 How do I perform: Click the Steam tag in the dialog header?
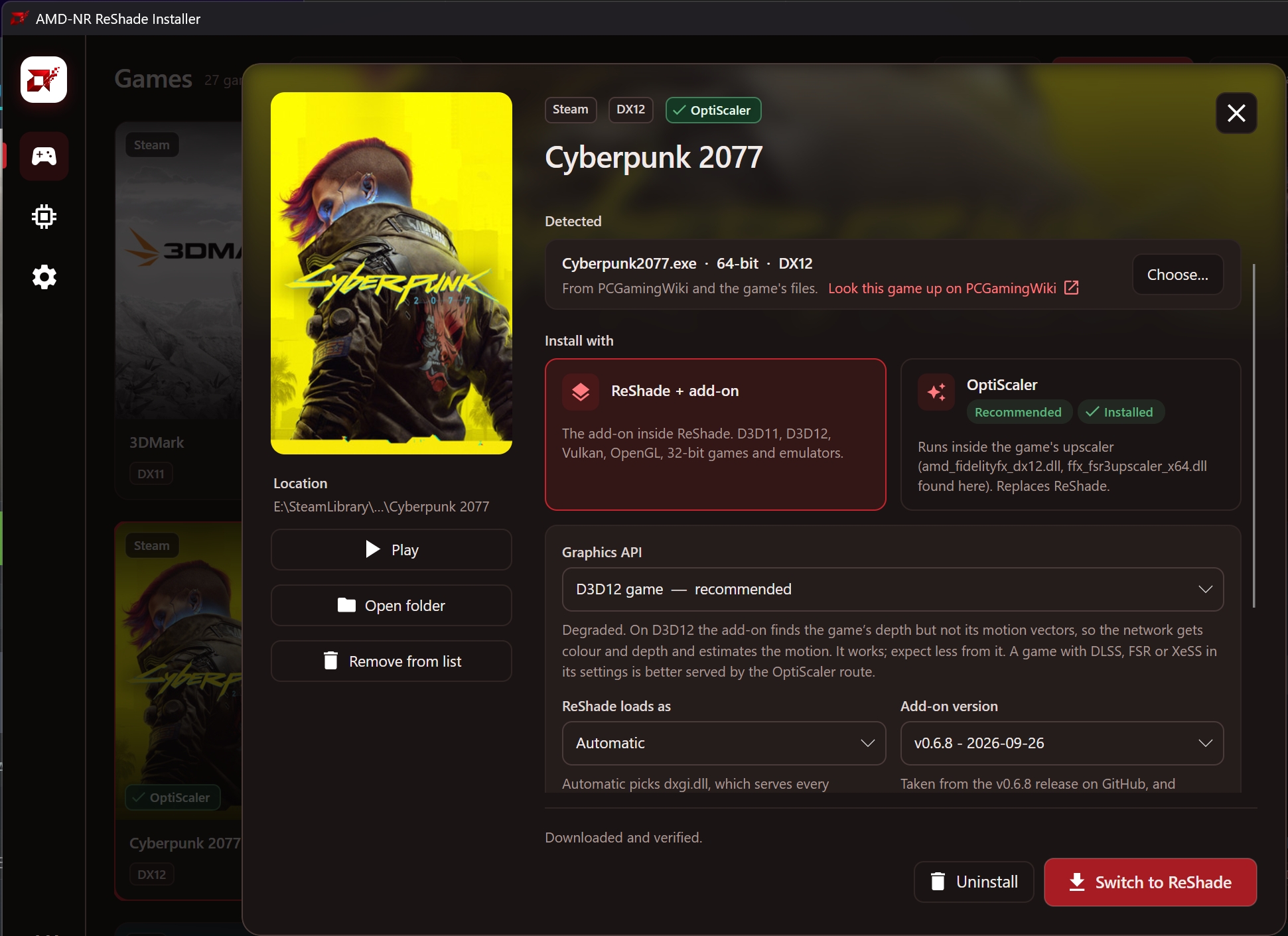click(x=571, y=109)
